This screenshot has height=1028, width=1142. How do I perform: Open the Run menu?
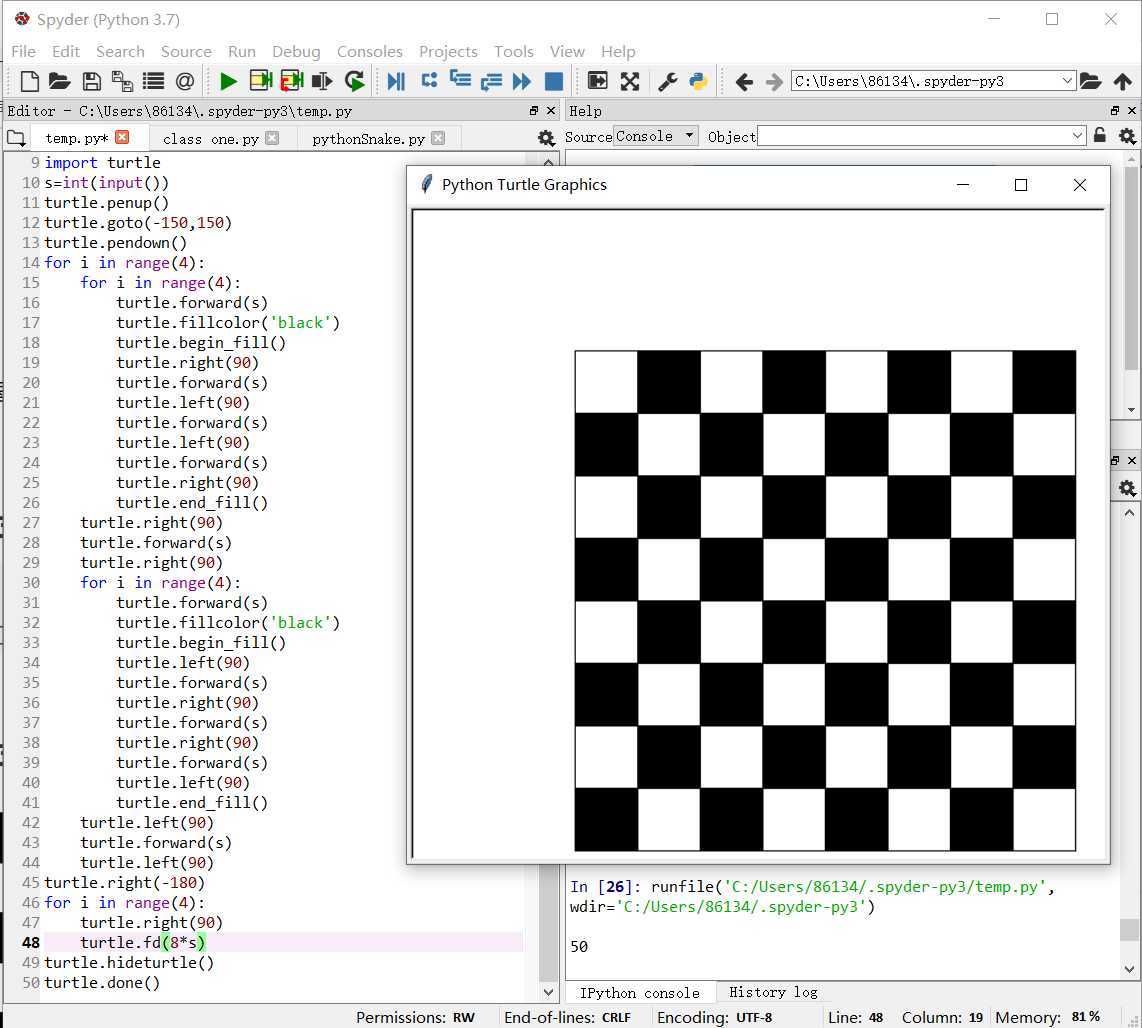click(242, 52)
